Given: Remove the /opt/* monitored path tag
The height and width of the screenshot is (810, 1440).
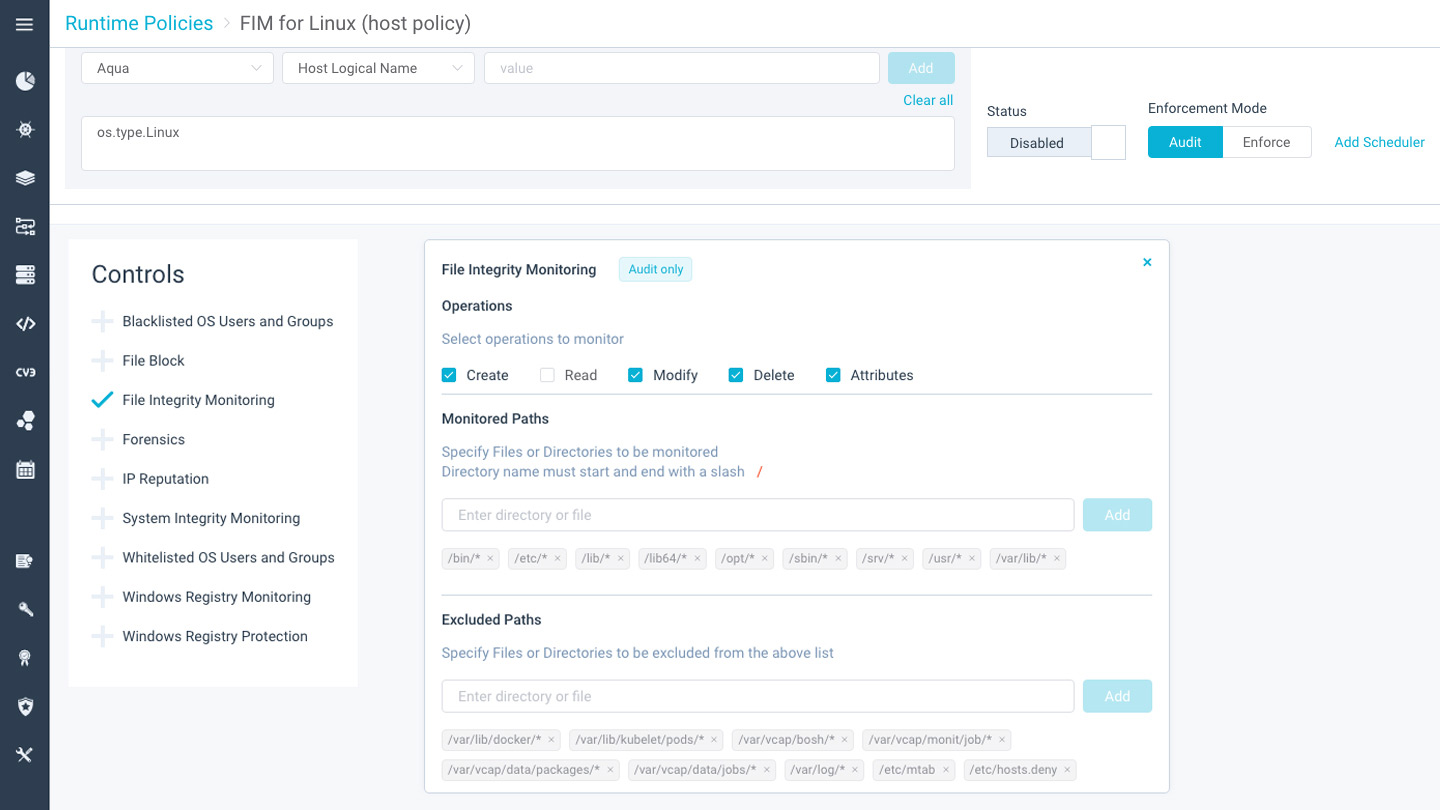Looking at the screenshot, I should pyautogui.click(x=765, y=559).
